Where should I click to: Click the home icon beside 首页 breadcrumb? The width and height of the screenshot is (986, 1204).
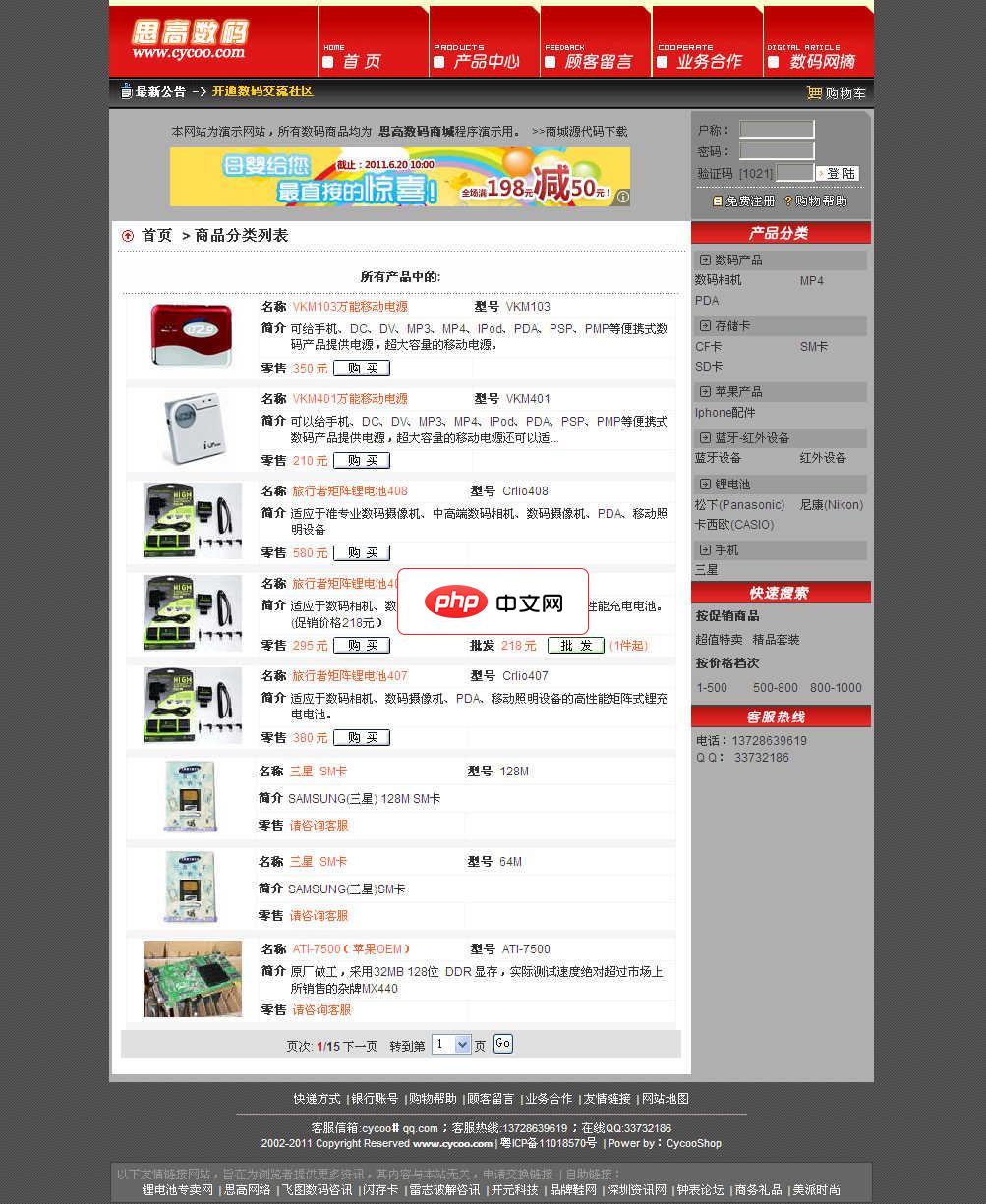pyautogui.click(x=127, y=235)
